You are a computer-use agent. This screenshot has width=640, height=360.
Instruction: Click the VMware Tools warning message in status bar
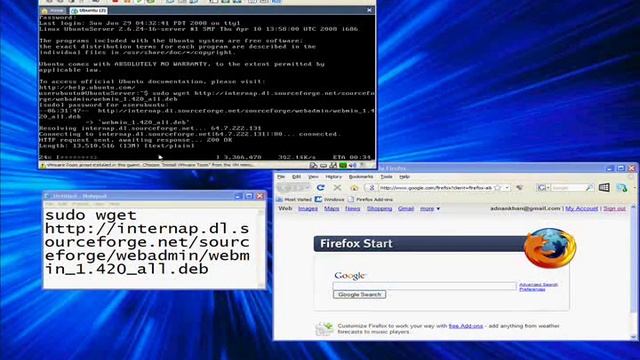click(149, 165)
